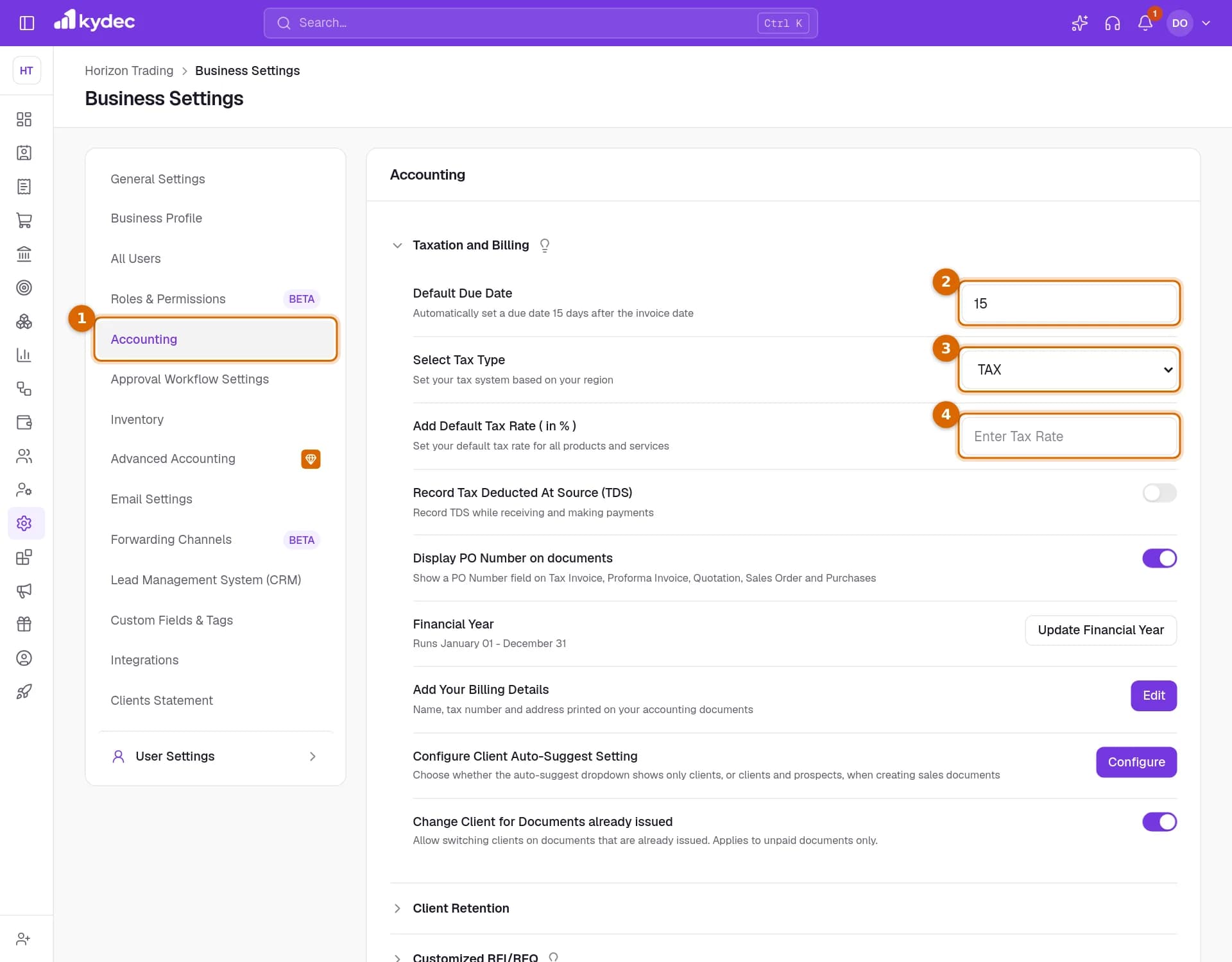Open the account menu chevron next to DO

(x=1206, y=23)
